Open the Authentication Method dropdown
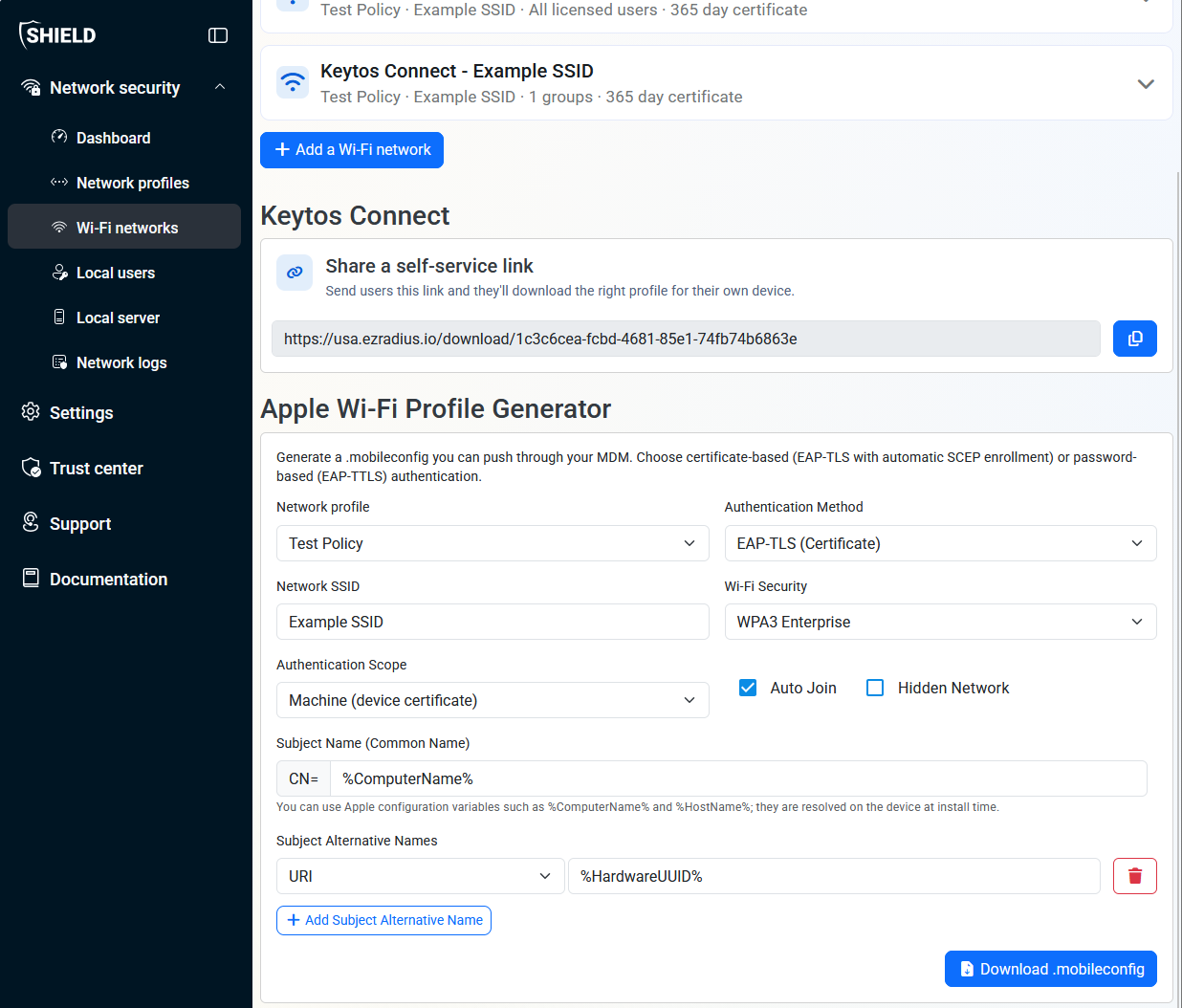The height and width of the screenshot is (1008, 1182). point(940,543)
